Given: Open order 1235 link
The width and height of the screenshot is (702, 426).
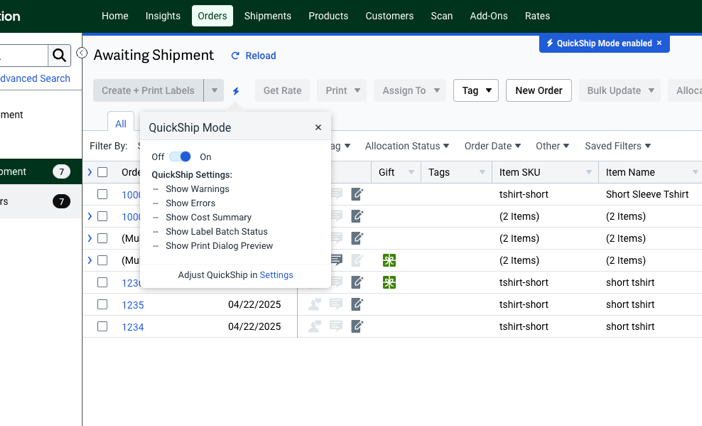Looking at the screenshot, I should click(x=133, y=305).
